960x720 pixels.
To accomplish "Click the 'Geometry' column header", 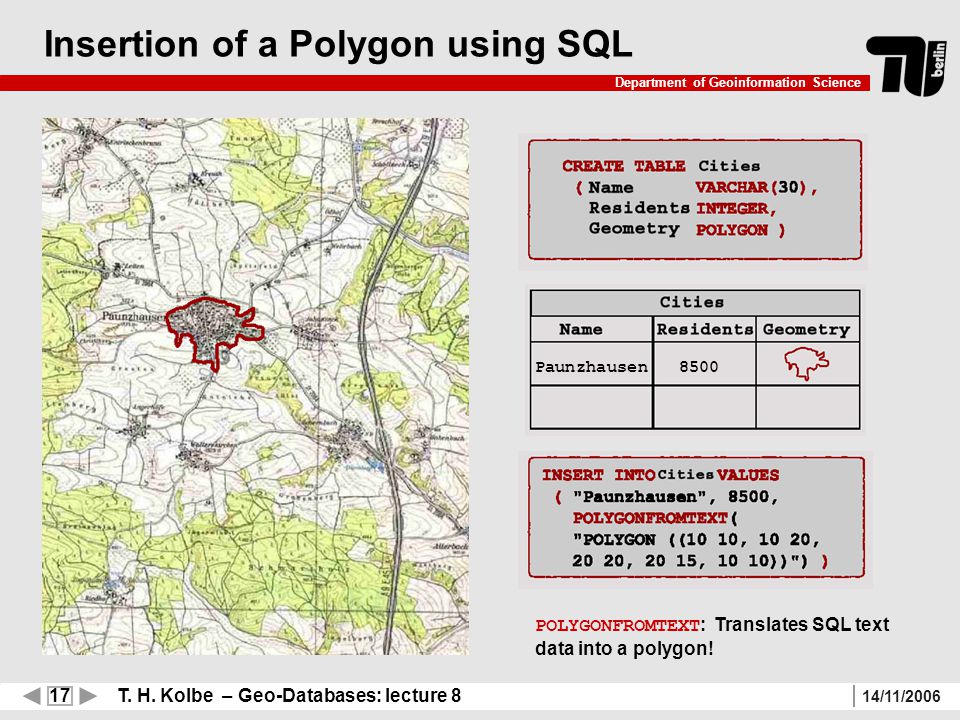I will pos(806,330).
